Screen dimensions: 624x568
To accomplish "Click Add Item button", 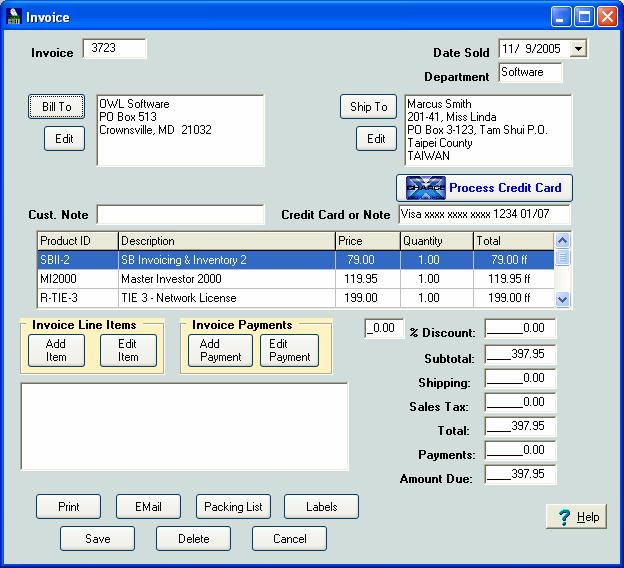I will point(56,350).
